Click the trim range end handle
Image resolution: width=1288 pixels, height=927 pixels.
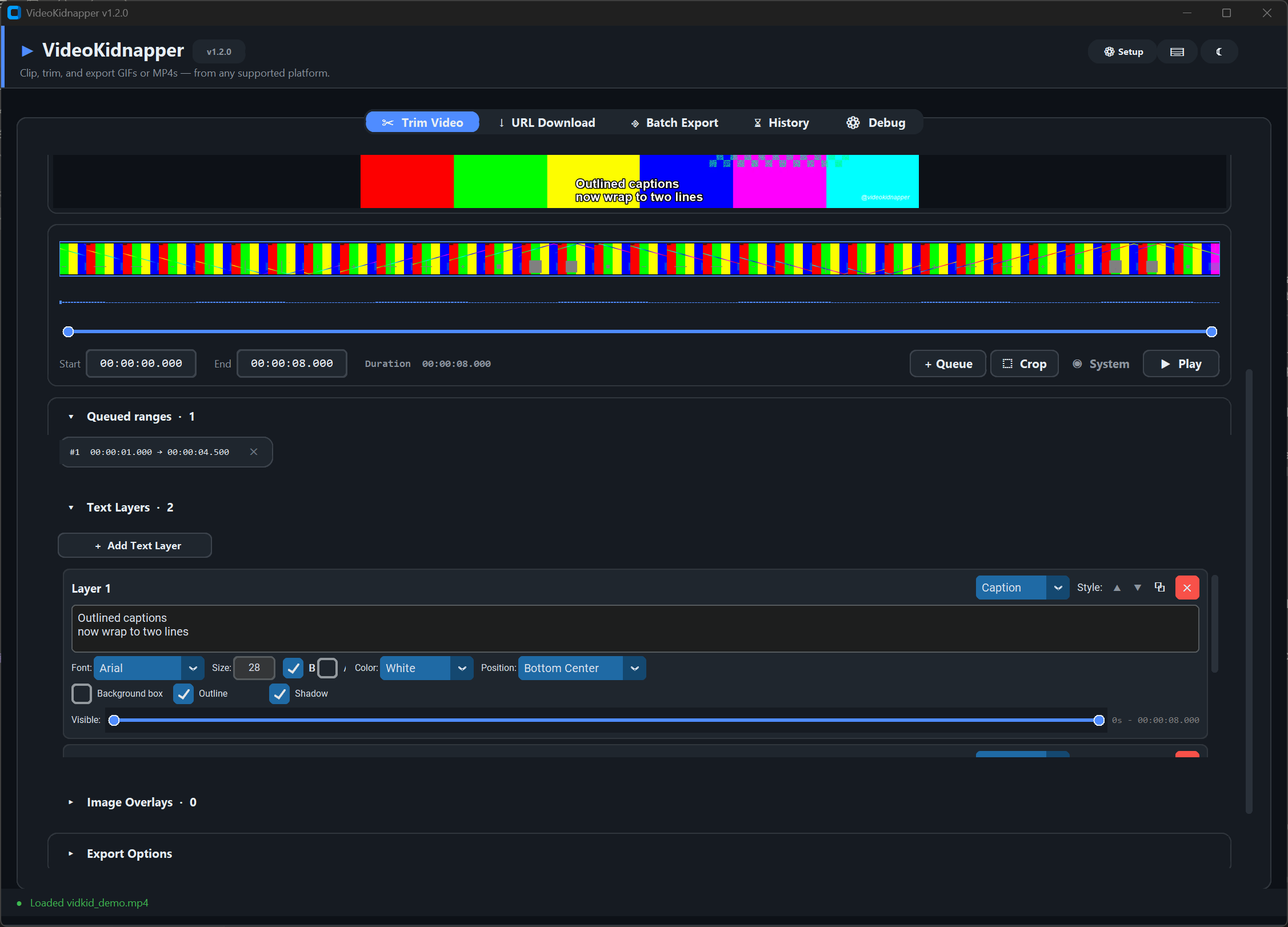(1211, 331)
